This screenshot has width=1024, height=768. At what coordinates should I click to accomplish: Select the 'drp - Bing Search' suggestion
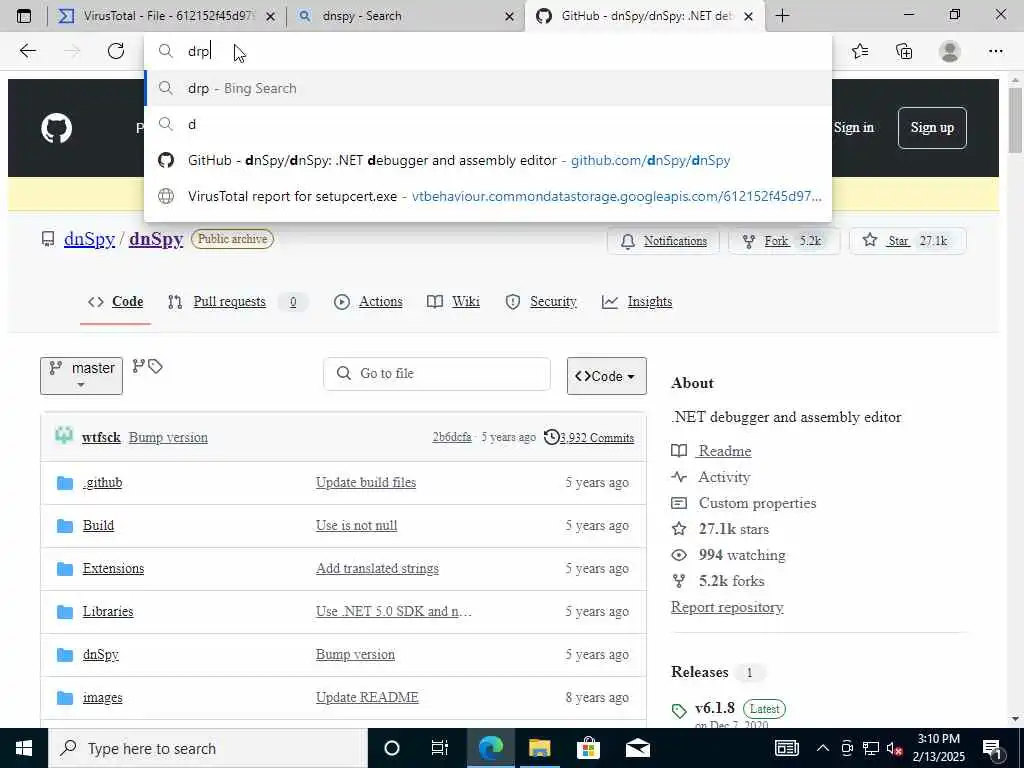click(488, 88)
